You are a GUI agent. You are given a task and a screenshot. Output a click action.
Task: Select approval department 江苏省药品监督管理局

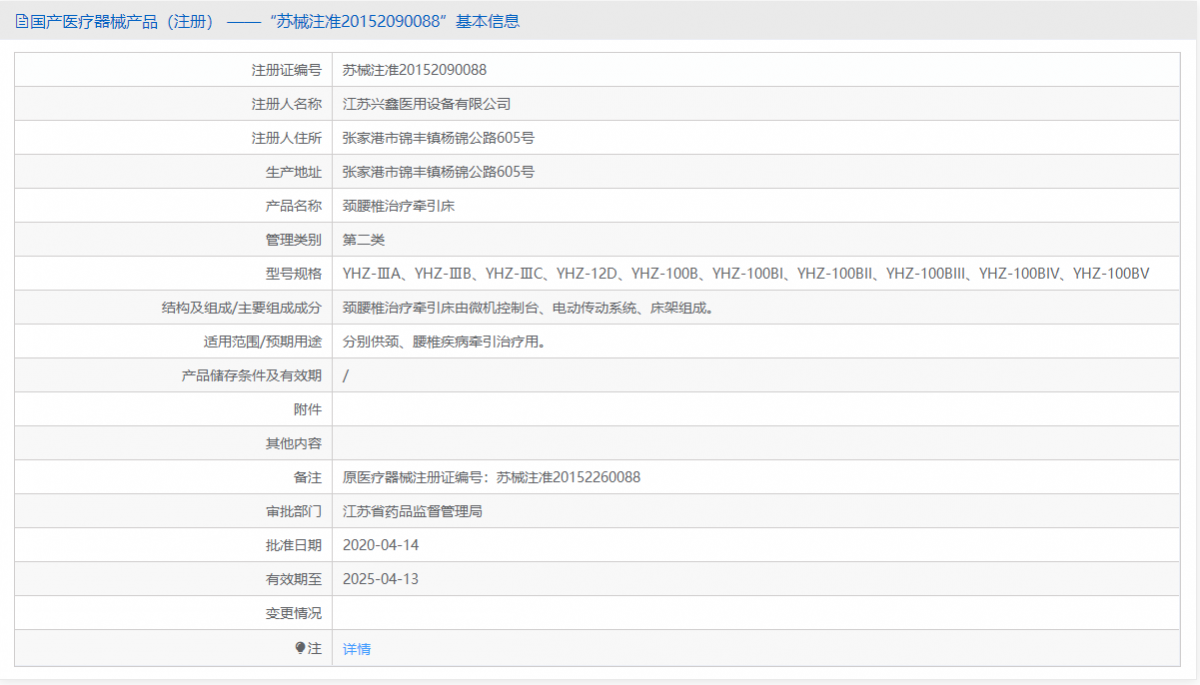[413, 512]
